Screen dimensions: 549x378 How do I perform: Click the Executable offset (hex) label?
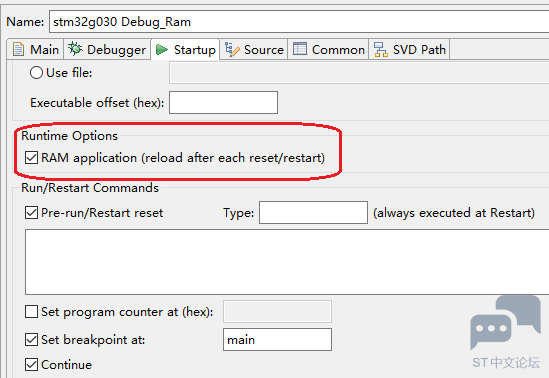coord(97,103)
